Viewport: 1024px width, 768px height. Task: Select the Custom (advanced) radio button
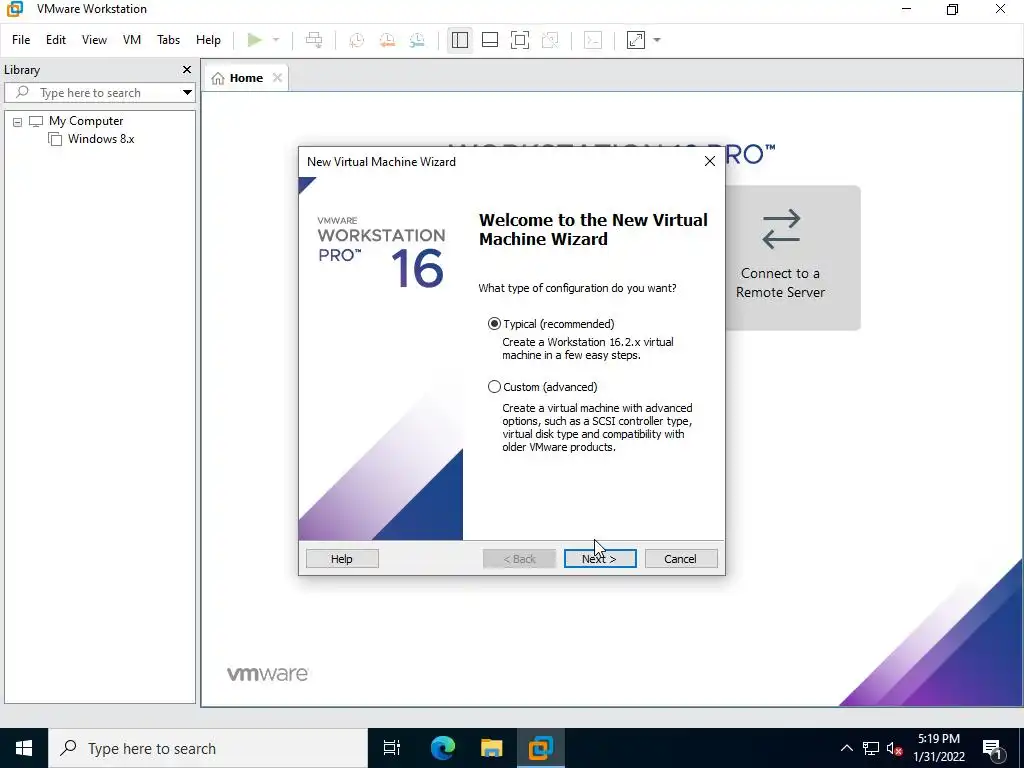pyautogui.click(x=494, y=387)
